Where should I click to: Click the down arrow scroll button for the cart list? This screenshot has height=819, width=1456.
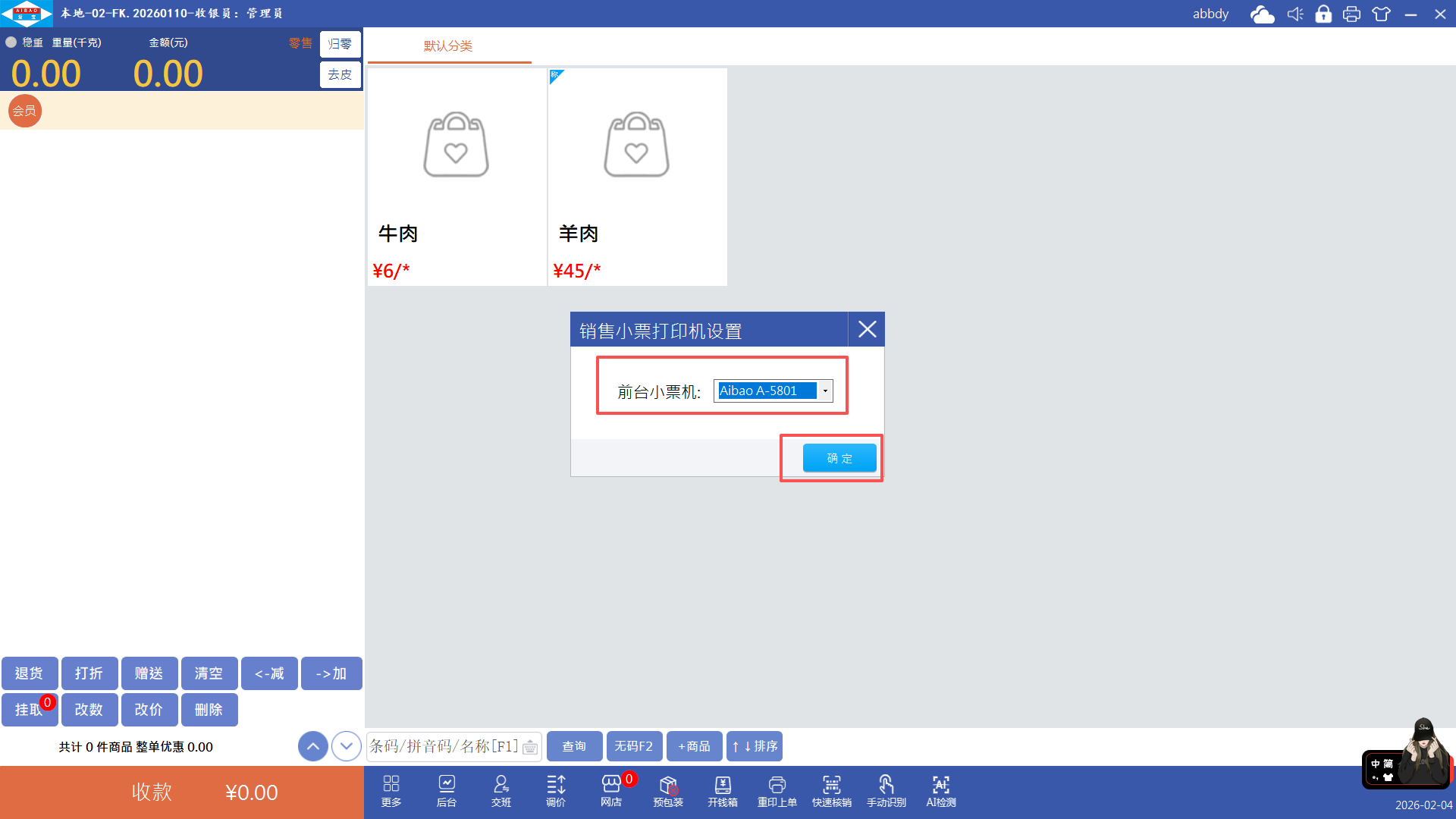coord(347,746)
